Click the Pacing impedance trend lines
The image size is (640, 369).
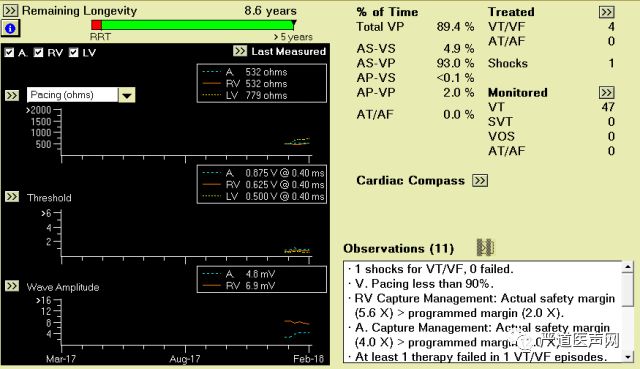(297, 142)
